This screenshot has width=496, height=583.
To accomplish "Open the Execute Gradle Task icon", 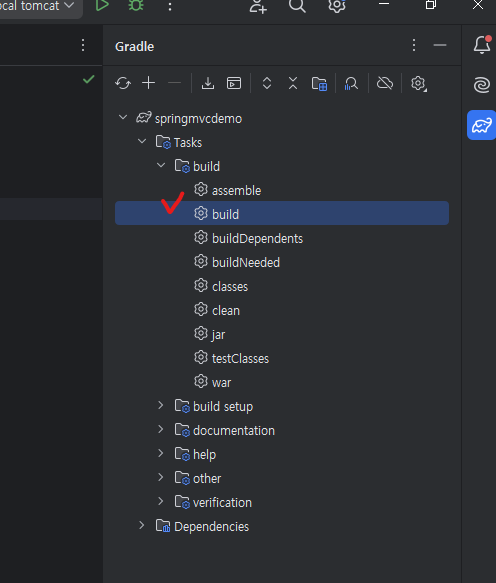I will tap(234, 83).
